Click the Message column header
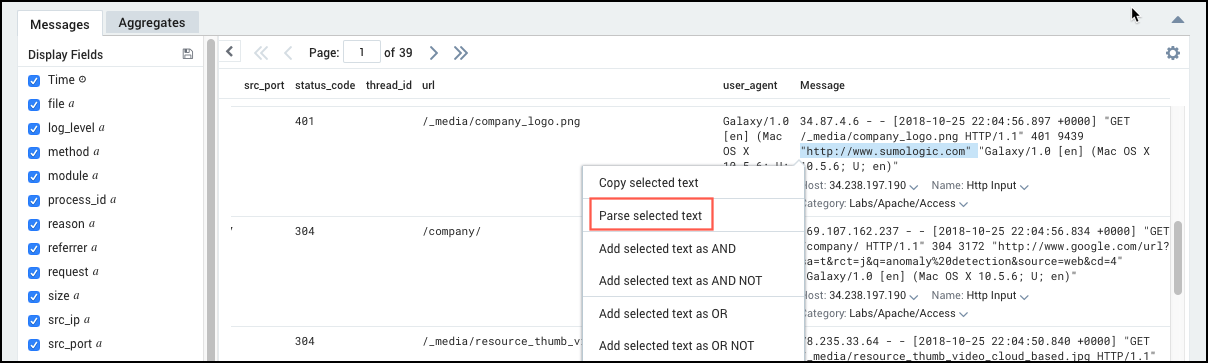Image resolution: width=1208 pixels, height=363 pixels. 823,86
